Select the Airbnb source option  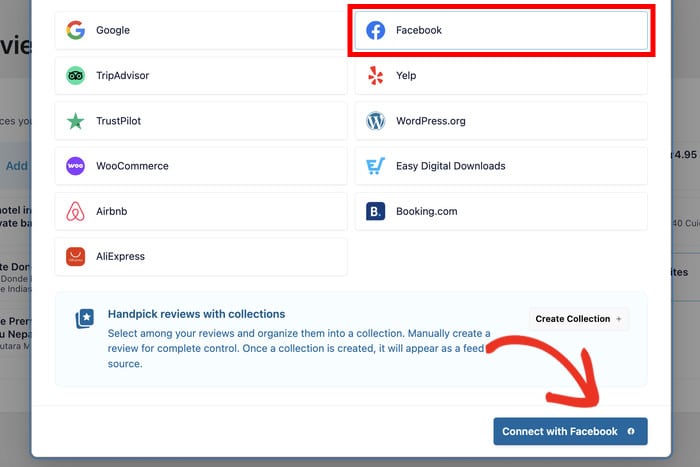pos(201,211)
